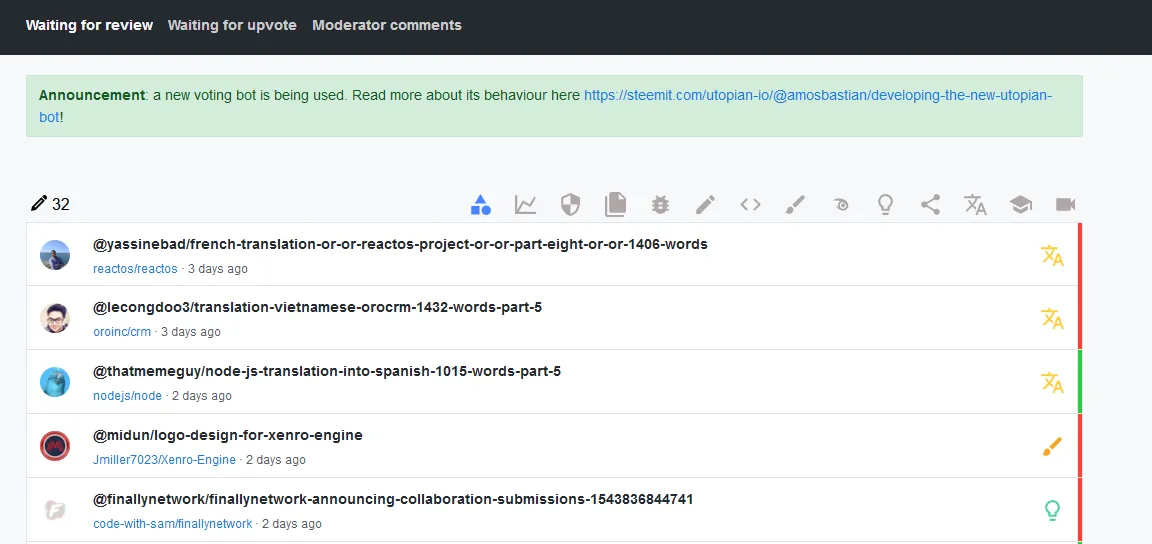
Task: Open the Waiting for review tab
Action: tap(89, 25)
